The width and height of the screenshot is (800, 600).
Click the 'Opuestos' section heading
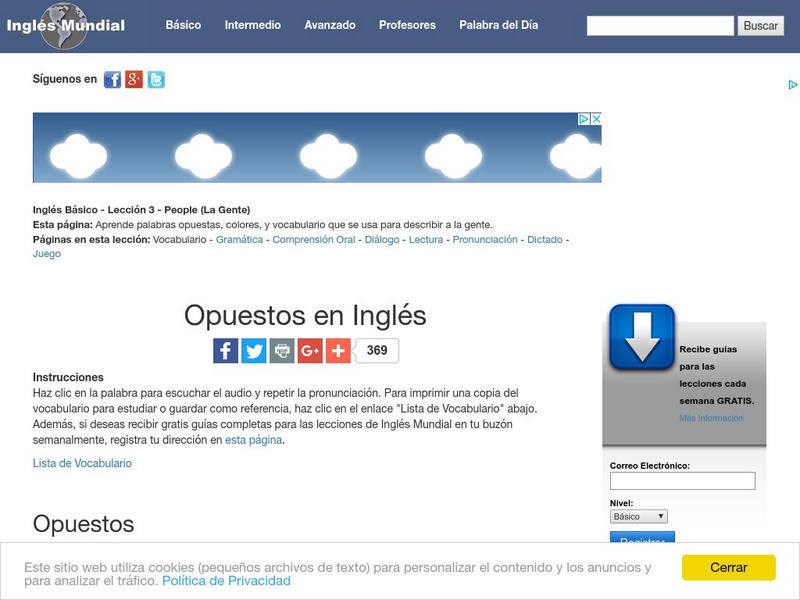coord(83,524)
